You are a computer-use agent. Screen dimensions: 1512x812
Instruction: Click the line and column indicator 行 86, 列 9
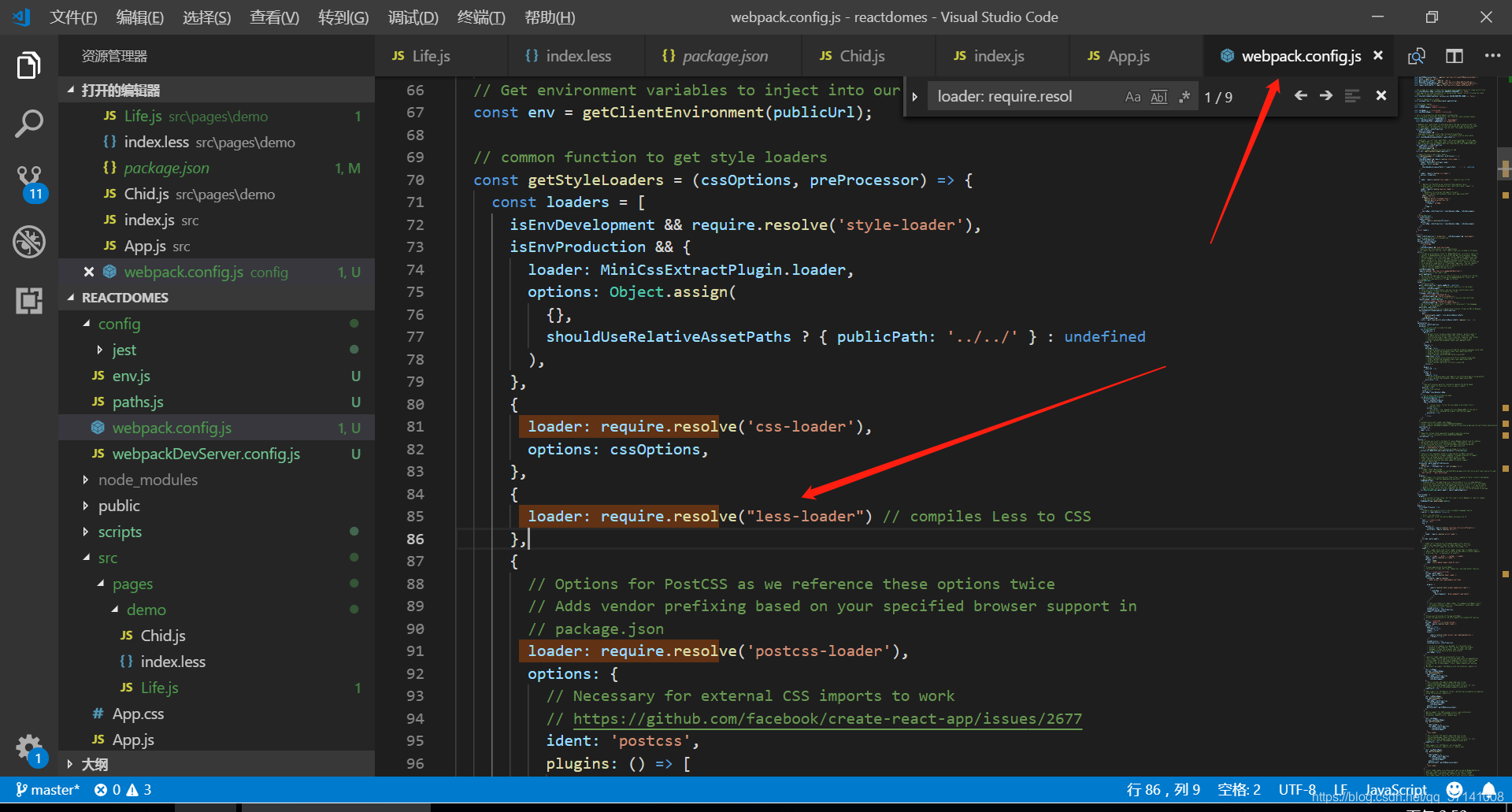coord(1162,789)
